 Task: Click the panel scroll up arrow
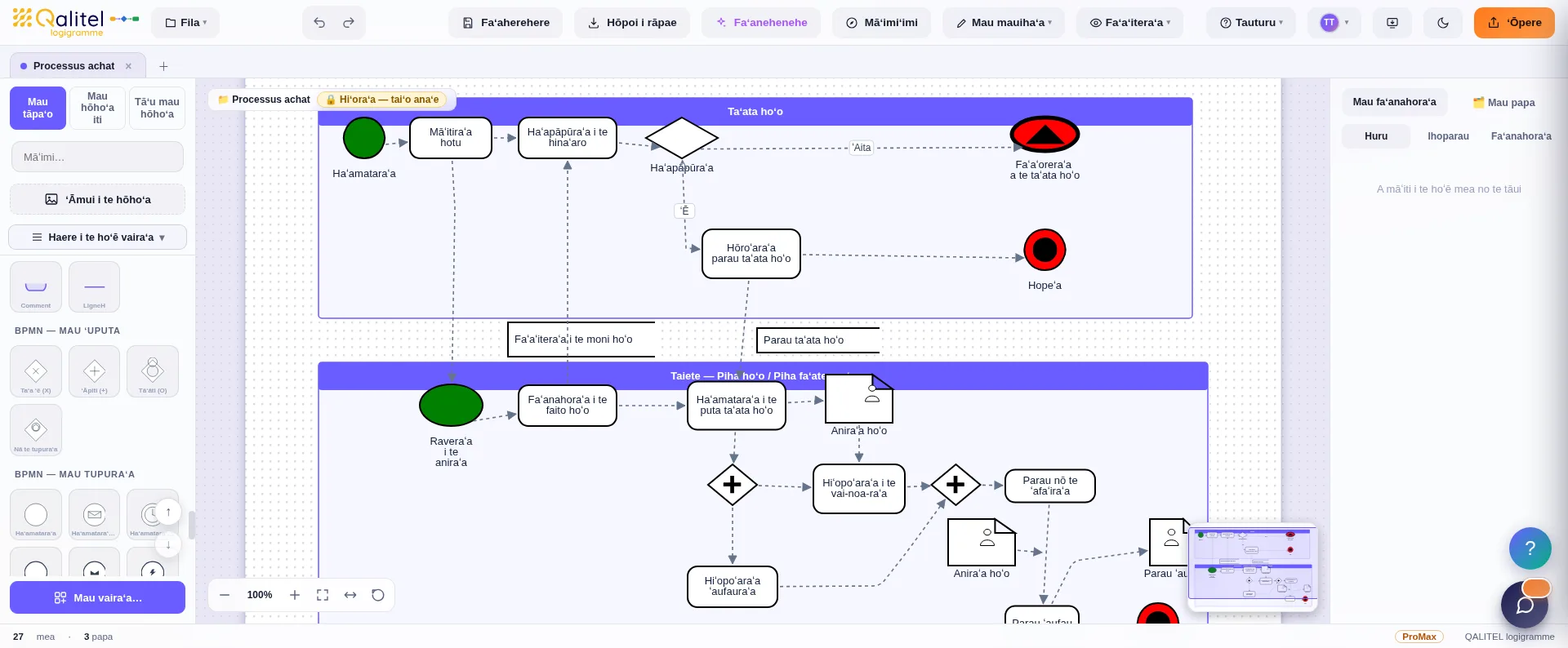[x=168, y=512]
